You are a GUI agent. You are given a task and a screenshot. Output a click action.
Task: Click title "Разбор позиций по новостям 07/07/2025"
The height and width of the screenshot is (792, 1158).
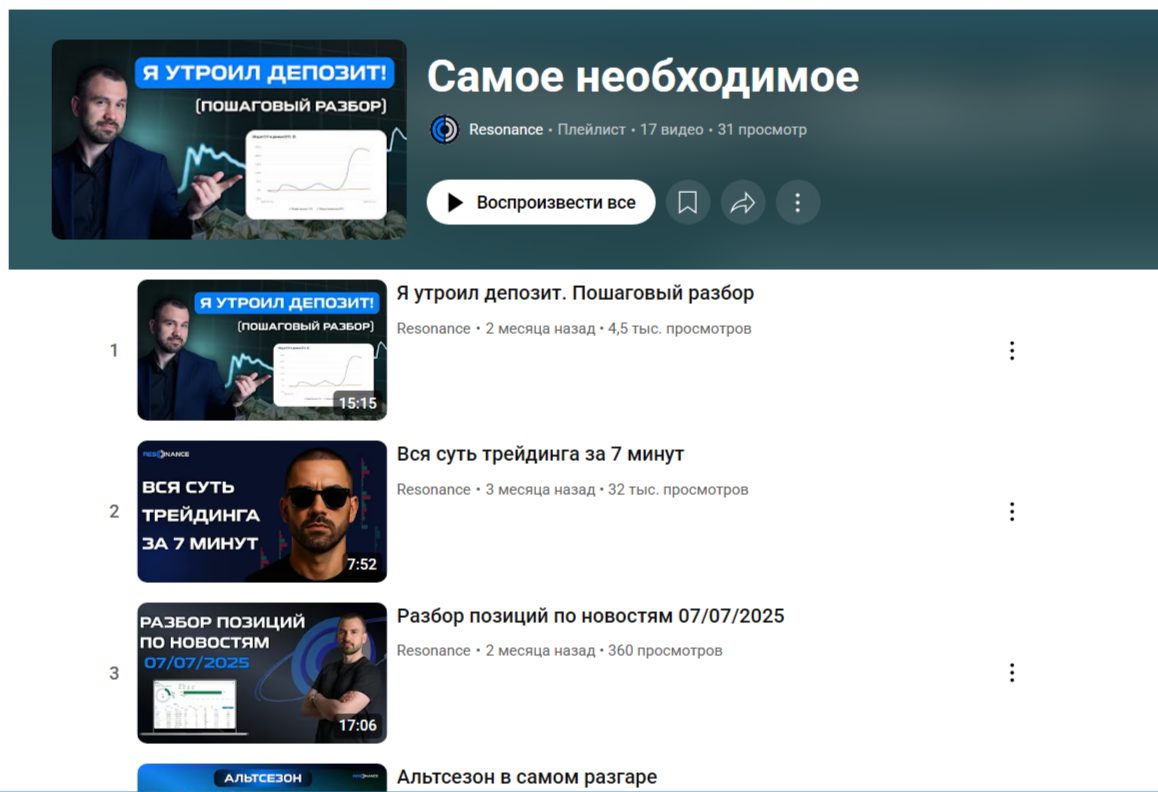(x=590, y=616)
